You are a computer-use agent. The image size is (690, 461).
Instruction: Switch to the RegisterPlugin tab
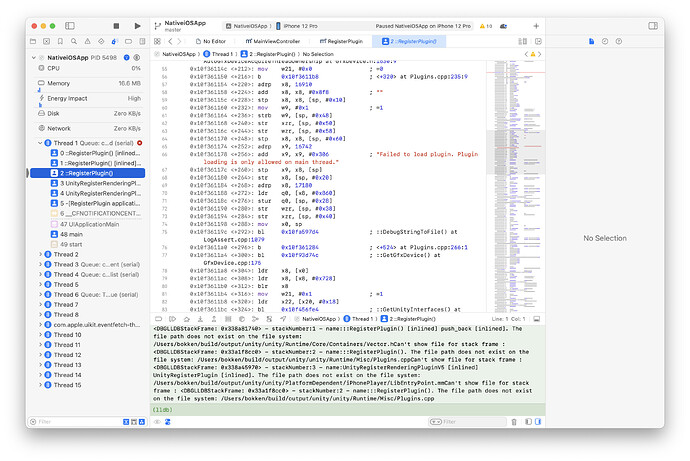click(x=341, y=41)
